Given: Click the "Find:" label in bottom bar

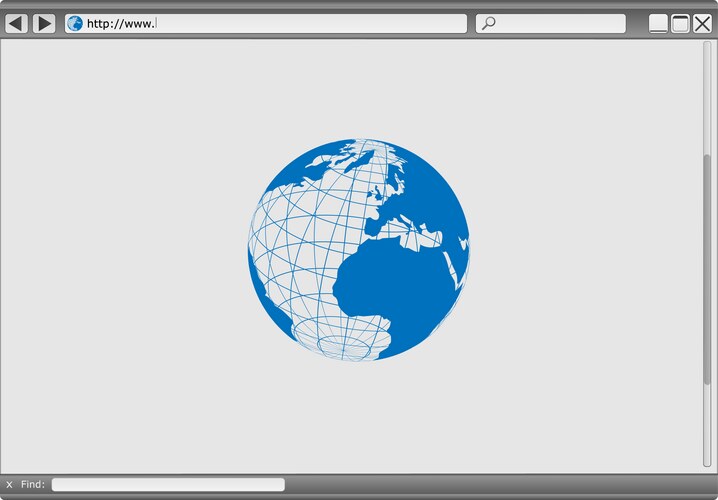Looking at the screenshot, I should (x=33, y=485).
